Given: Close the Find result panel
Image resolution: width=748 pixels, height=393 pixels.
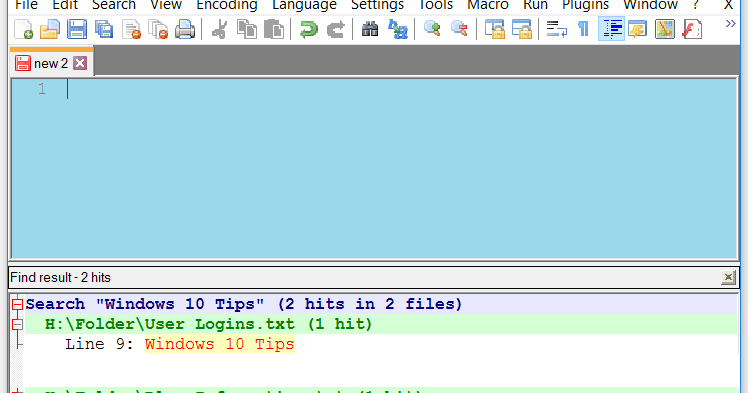Looking at the screenshot, I should pyautogui.click(x=728, y=277).
